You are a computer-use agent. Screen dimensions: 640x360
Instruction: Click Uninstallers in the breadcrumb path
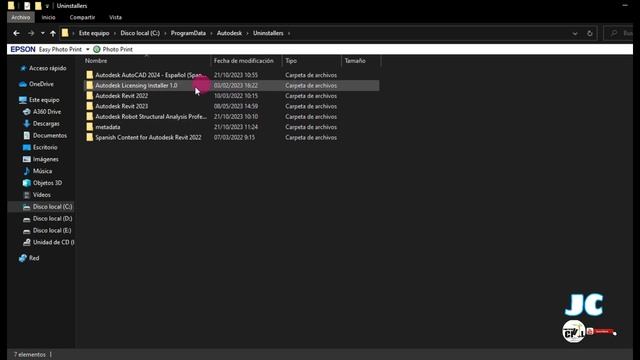pos(268,33)
